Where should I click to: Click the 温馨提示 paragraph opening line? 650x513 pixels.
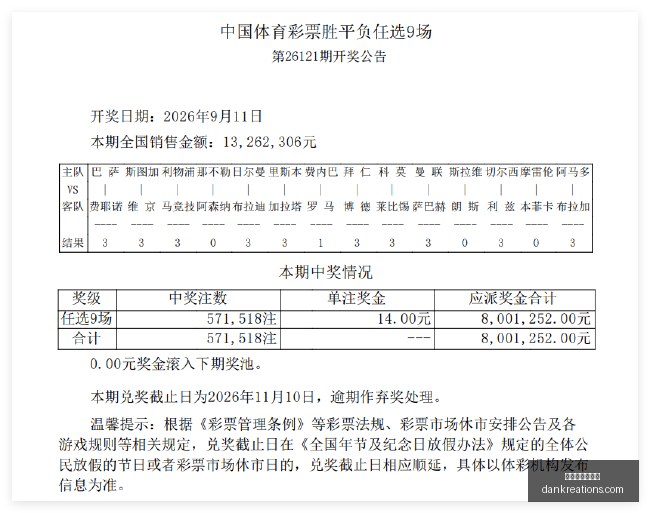[333, 424]
